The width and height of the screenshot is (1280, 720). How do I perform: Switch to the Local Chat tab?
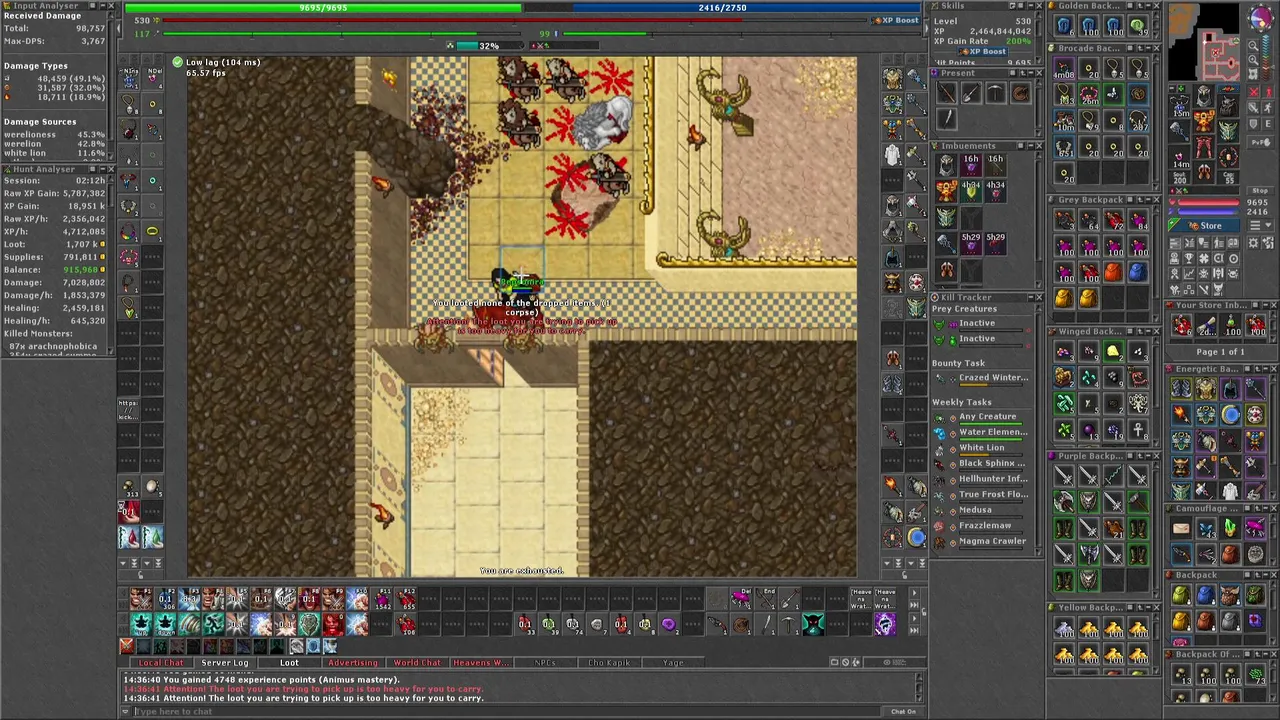click(x=162, y=663)
